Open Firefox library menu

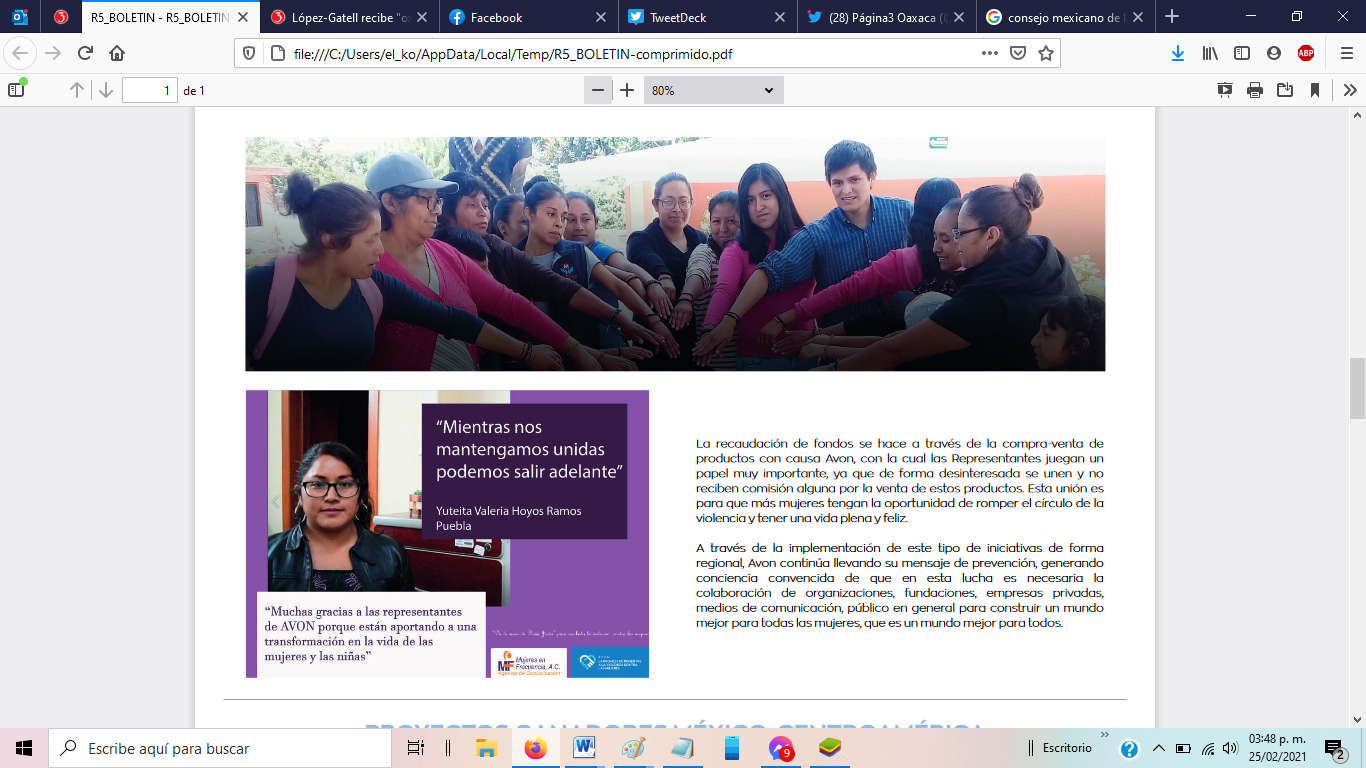coord(1210,53)
